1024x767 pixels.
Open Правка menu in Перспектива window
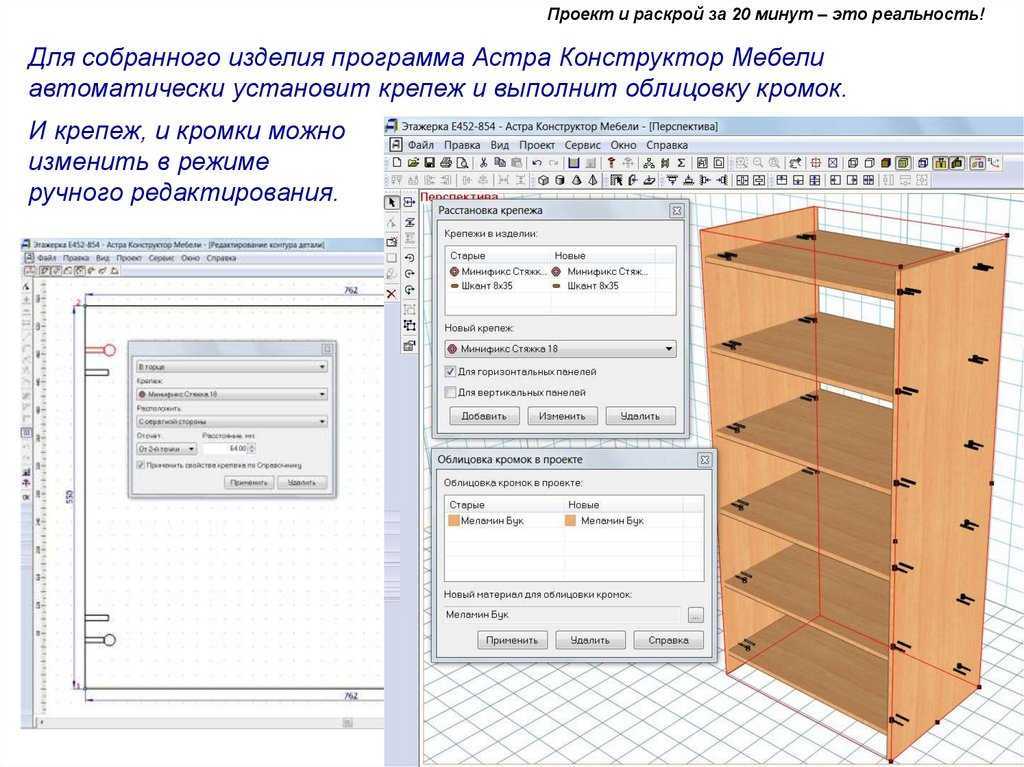(462, 145)
